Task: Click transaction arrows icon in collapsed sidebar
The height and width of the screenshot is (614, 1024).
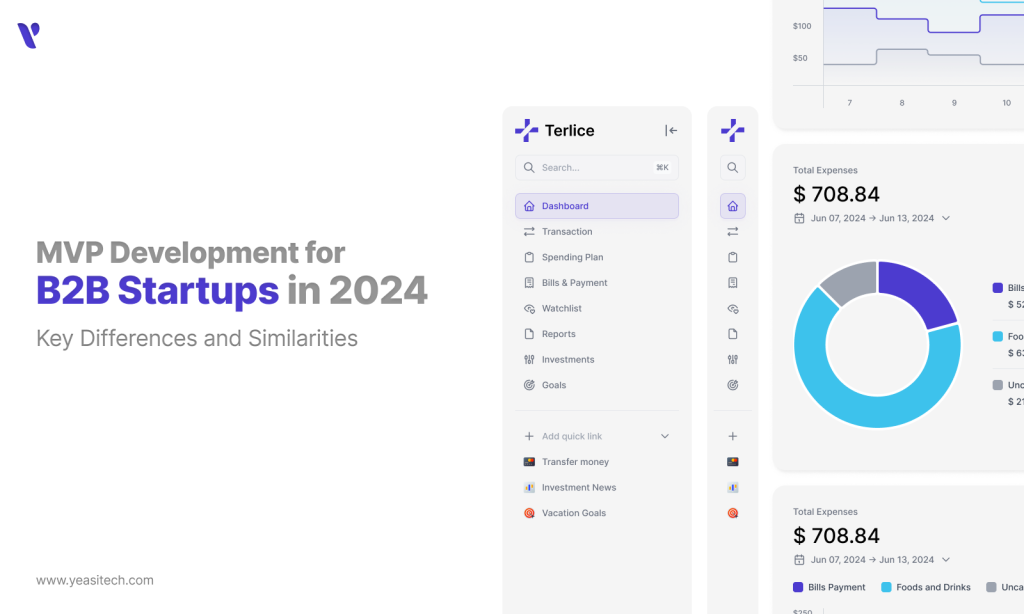Action: coord(733,231)
